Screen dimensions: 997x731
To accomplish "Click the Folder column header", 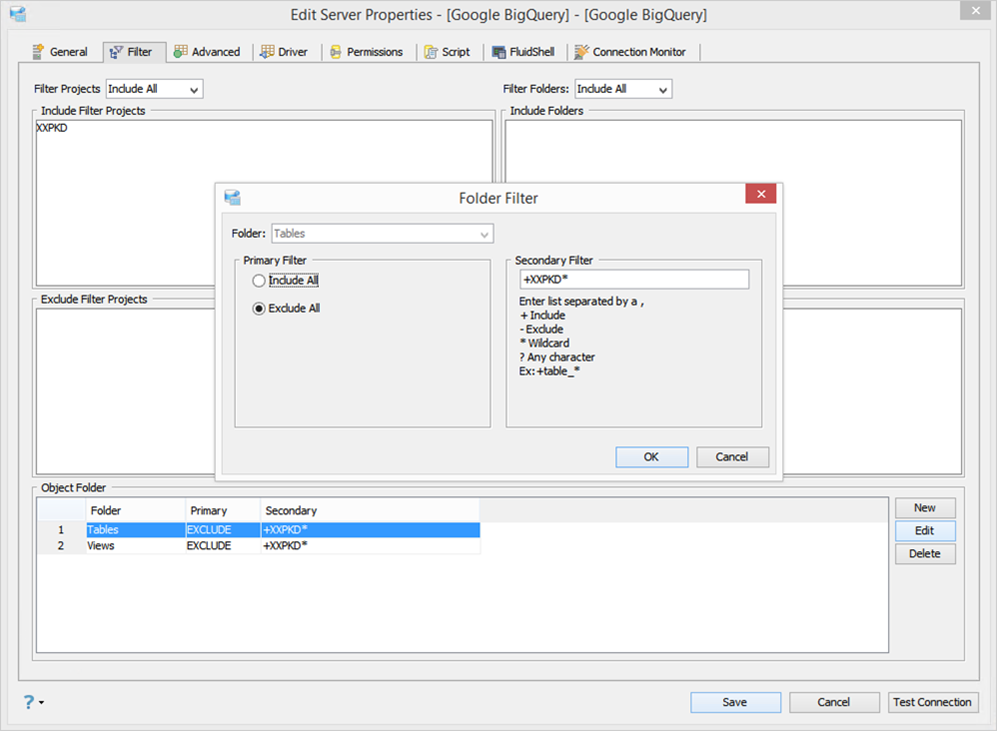I will [x=135, y=510].
